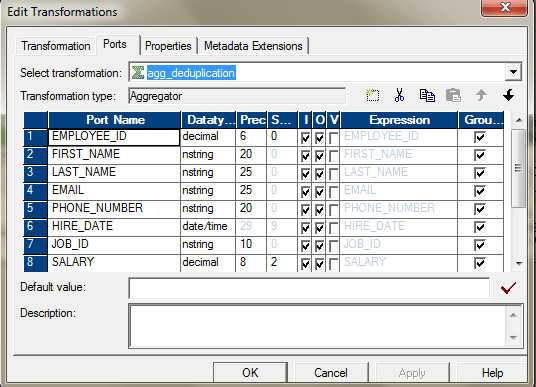Click the Default value input field

coord(309,288)
